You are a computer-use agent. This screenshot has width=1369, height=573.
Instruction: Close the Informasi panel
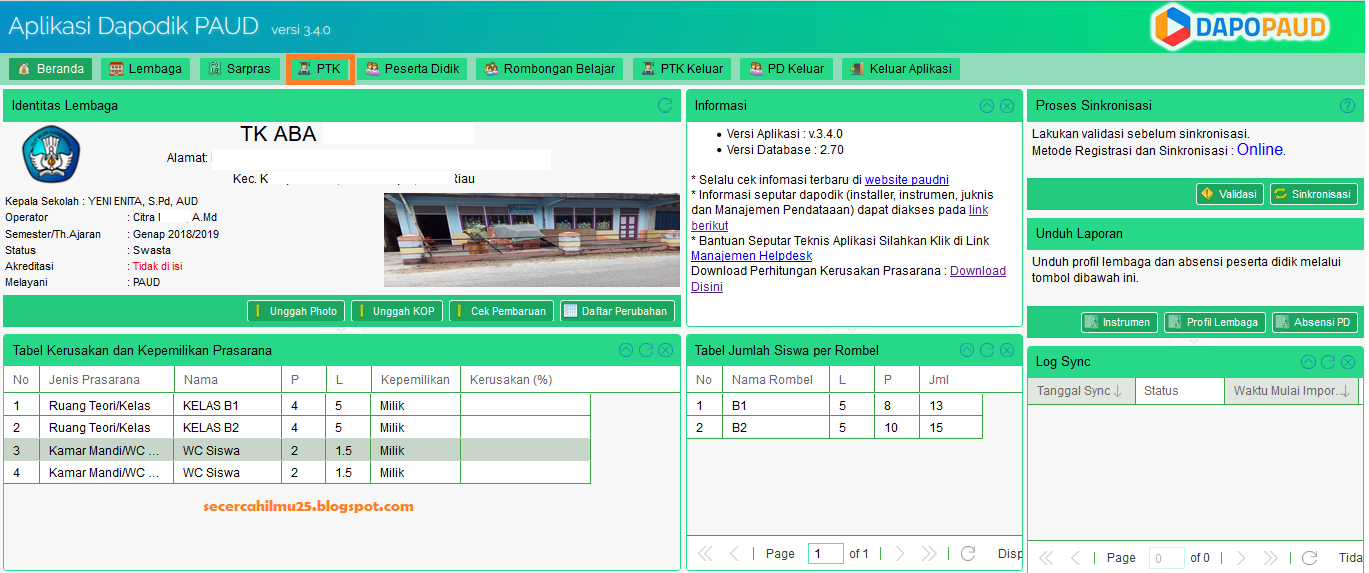coord(1006,105)
